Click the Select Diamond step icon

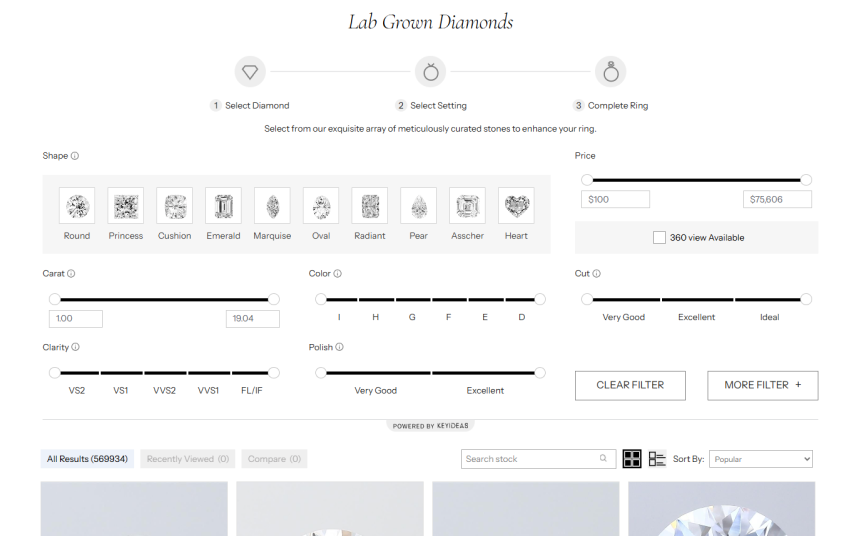[x=250, y=72]
